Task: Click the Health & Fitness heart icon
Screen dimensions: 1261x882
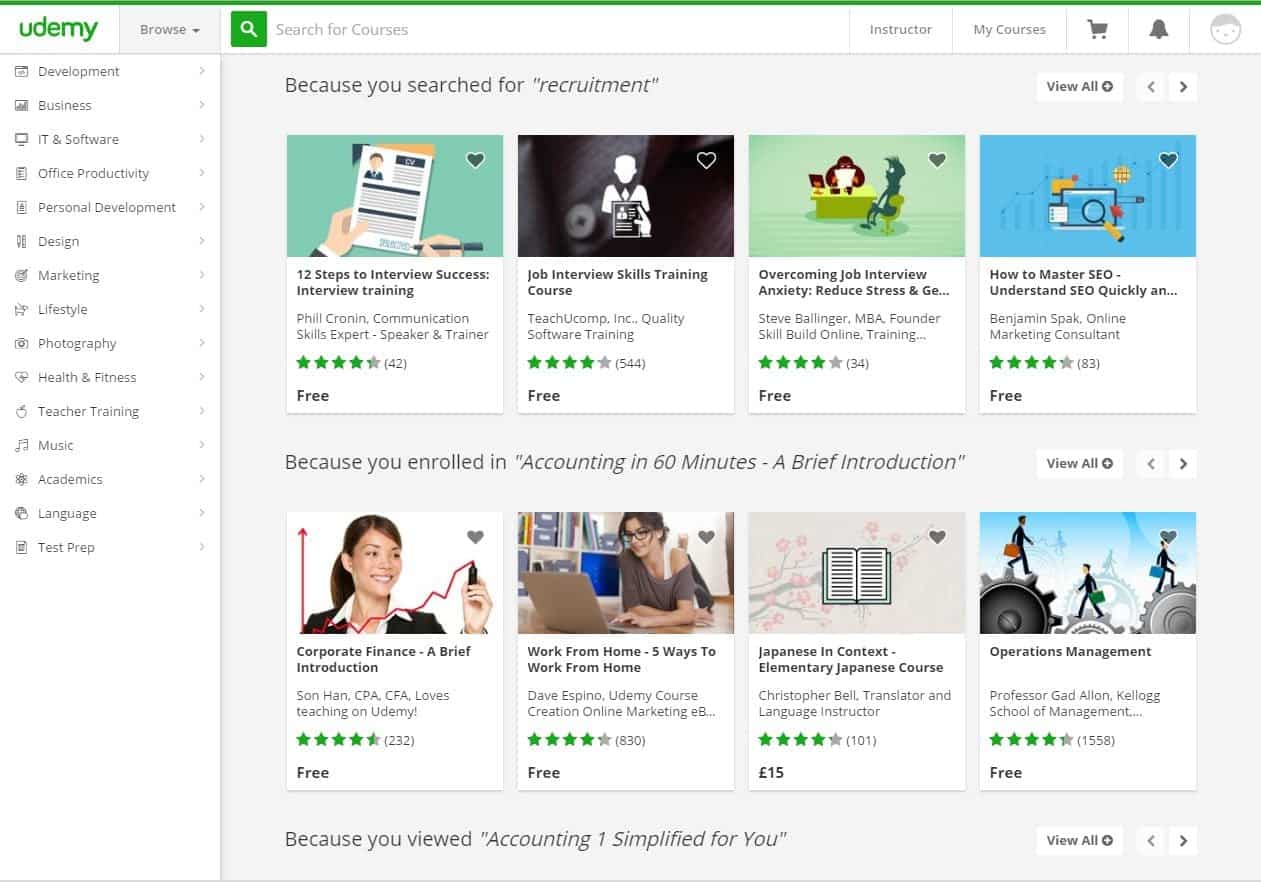Action: [x=21, y=377]
